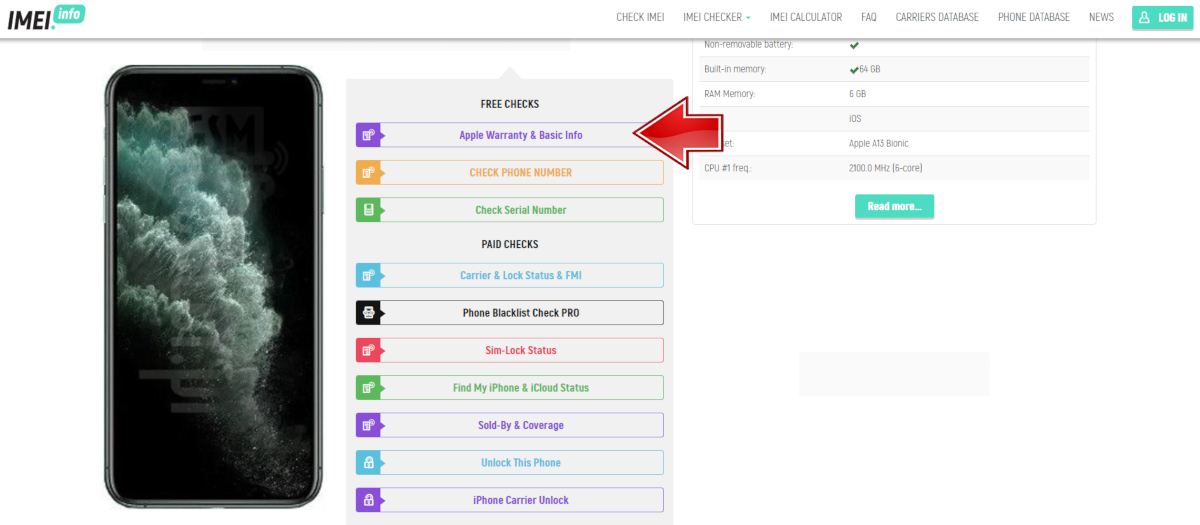Choose Sim-Lock Status check
This screenshot has height=525, width=1200.
click(x=510, y=350)
